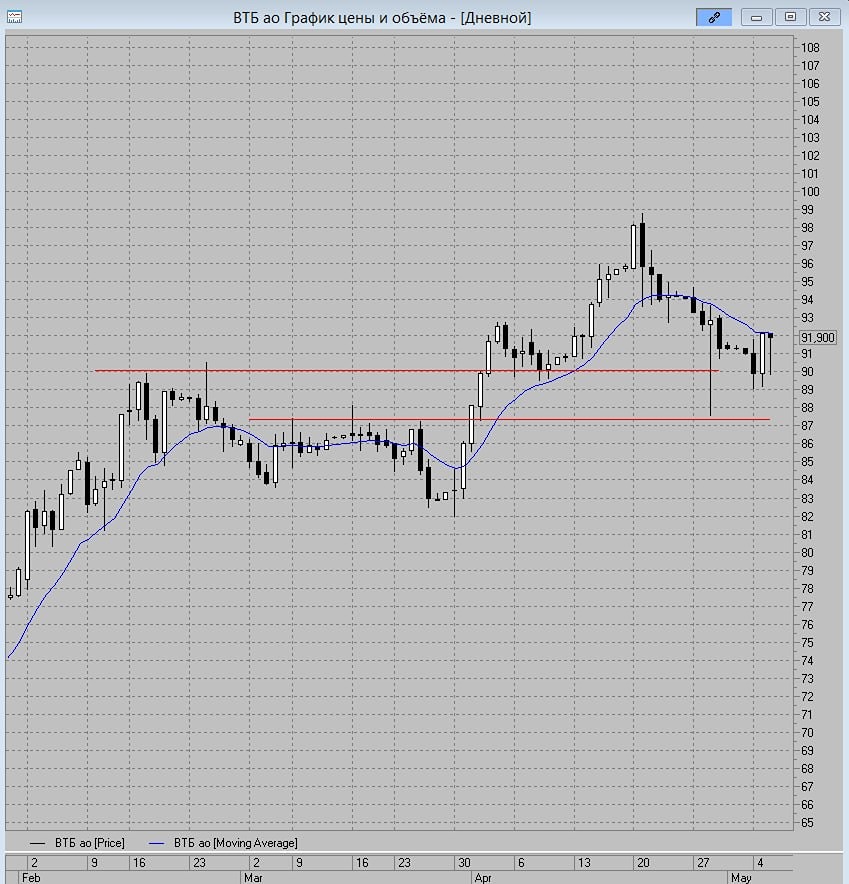This screenshot has height=884, width=849.
Task: Click the date 16 under February on the time axis
Action: 139,863
